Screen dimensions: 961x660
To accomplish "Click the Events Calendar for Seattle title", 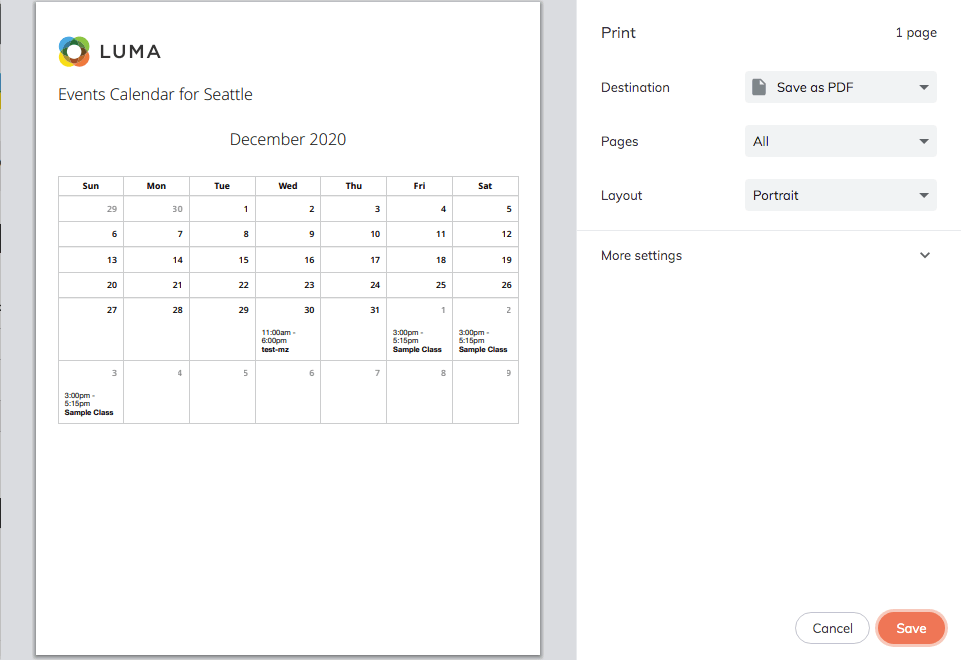I will point(155,94).
